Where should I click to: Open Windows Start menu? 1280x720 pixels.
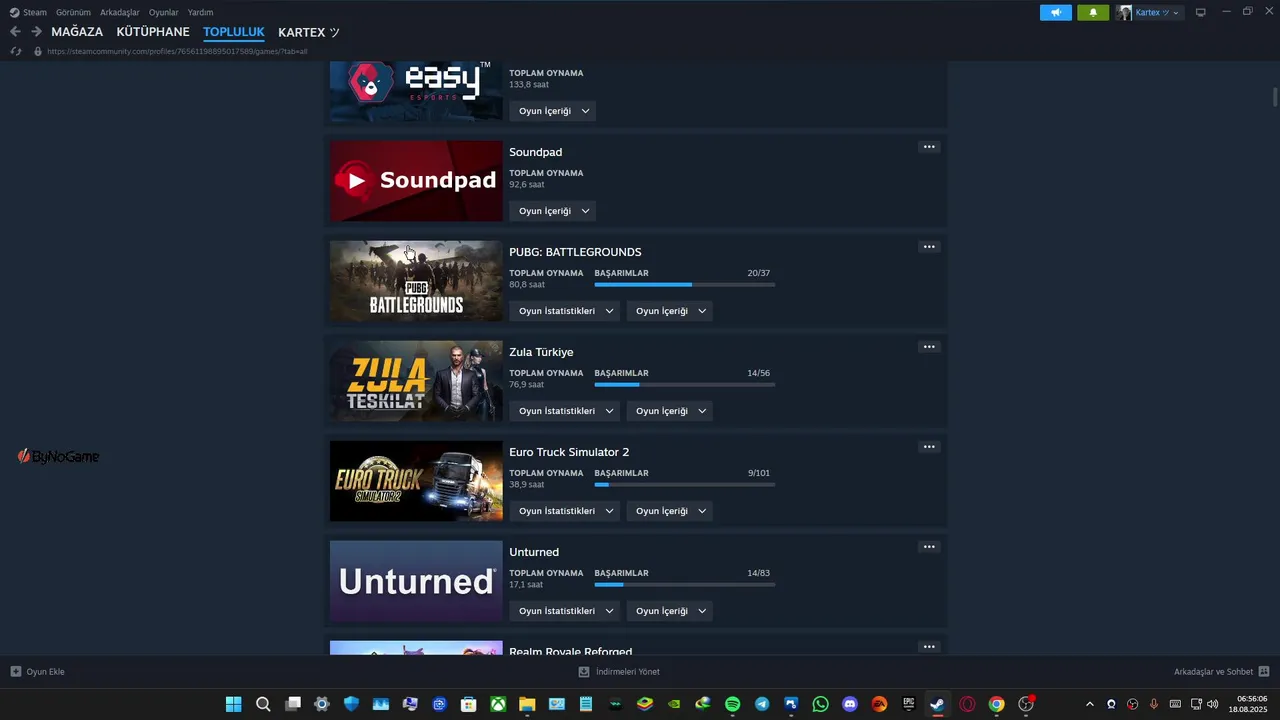coord(233,704)
